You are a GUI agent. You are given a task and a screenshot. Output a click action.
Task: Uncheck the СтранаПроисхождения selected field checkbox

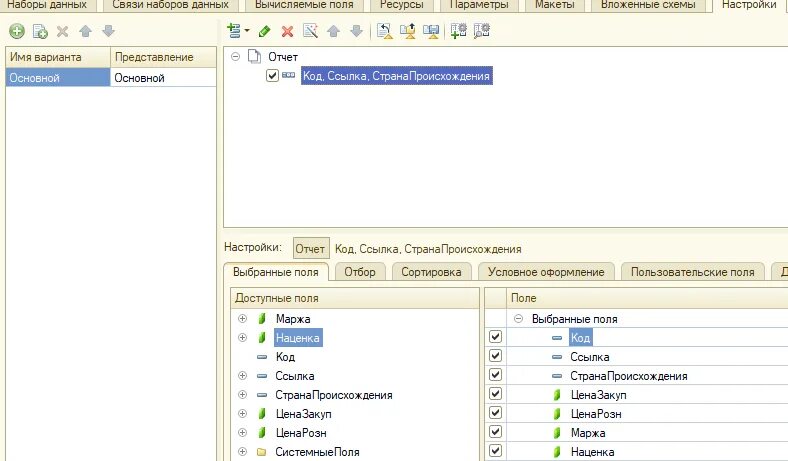[496, 375]
